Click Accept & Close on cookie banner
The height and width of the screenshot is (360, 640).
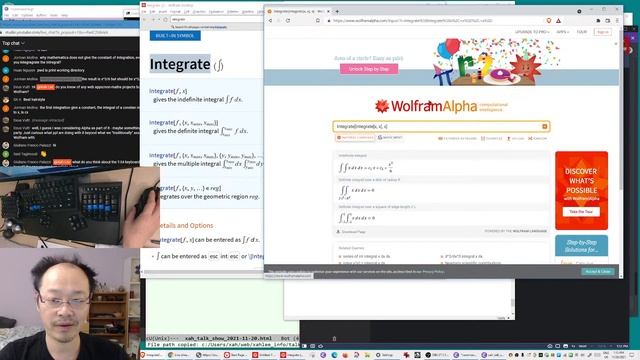[598, 271]
